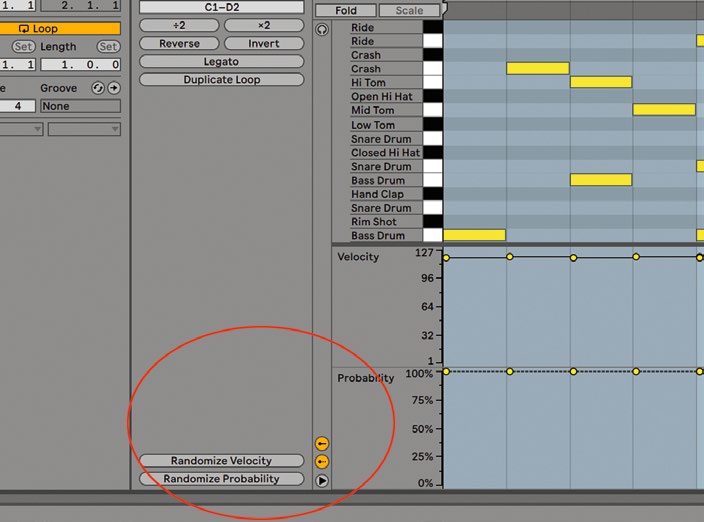Click the Closed Hi Hat drum label
The height and width of the screenshot is (522, 704).
386,153
